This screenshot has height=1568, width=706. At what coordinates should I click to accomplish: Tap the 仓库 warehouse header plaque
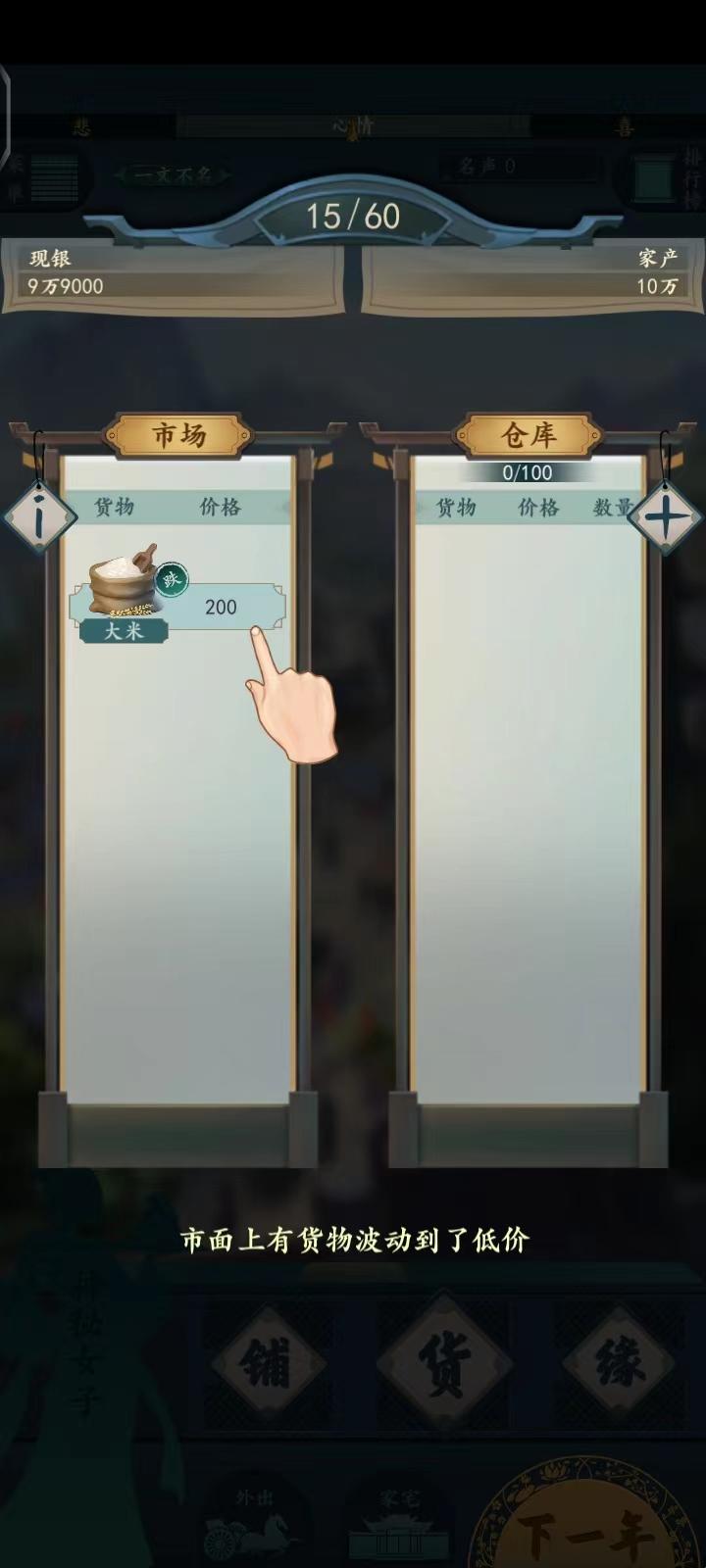[529, 435]
